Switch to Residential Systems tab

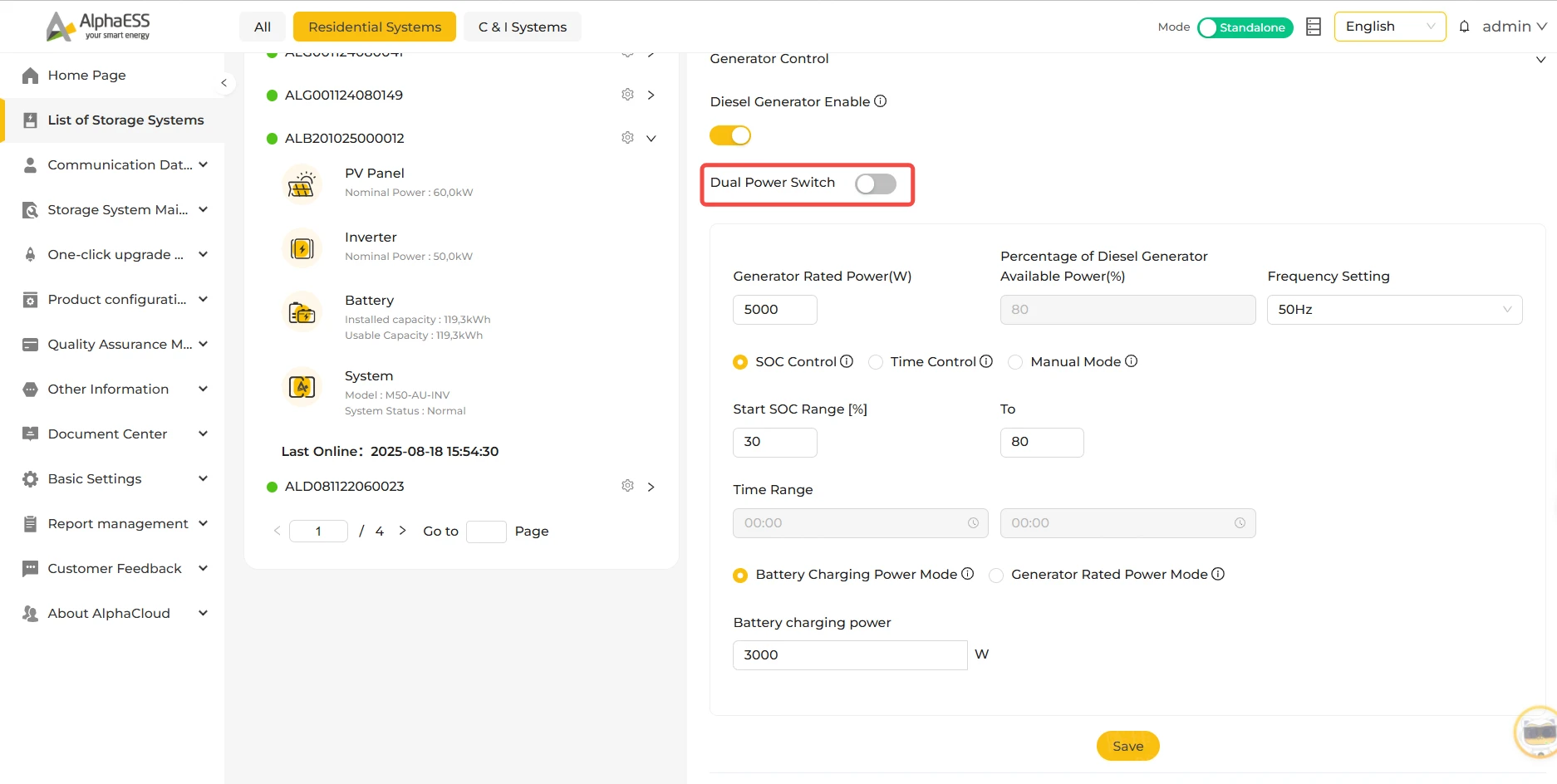[x=375, y=27]
